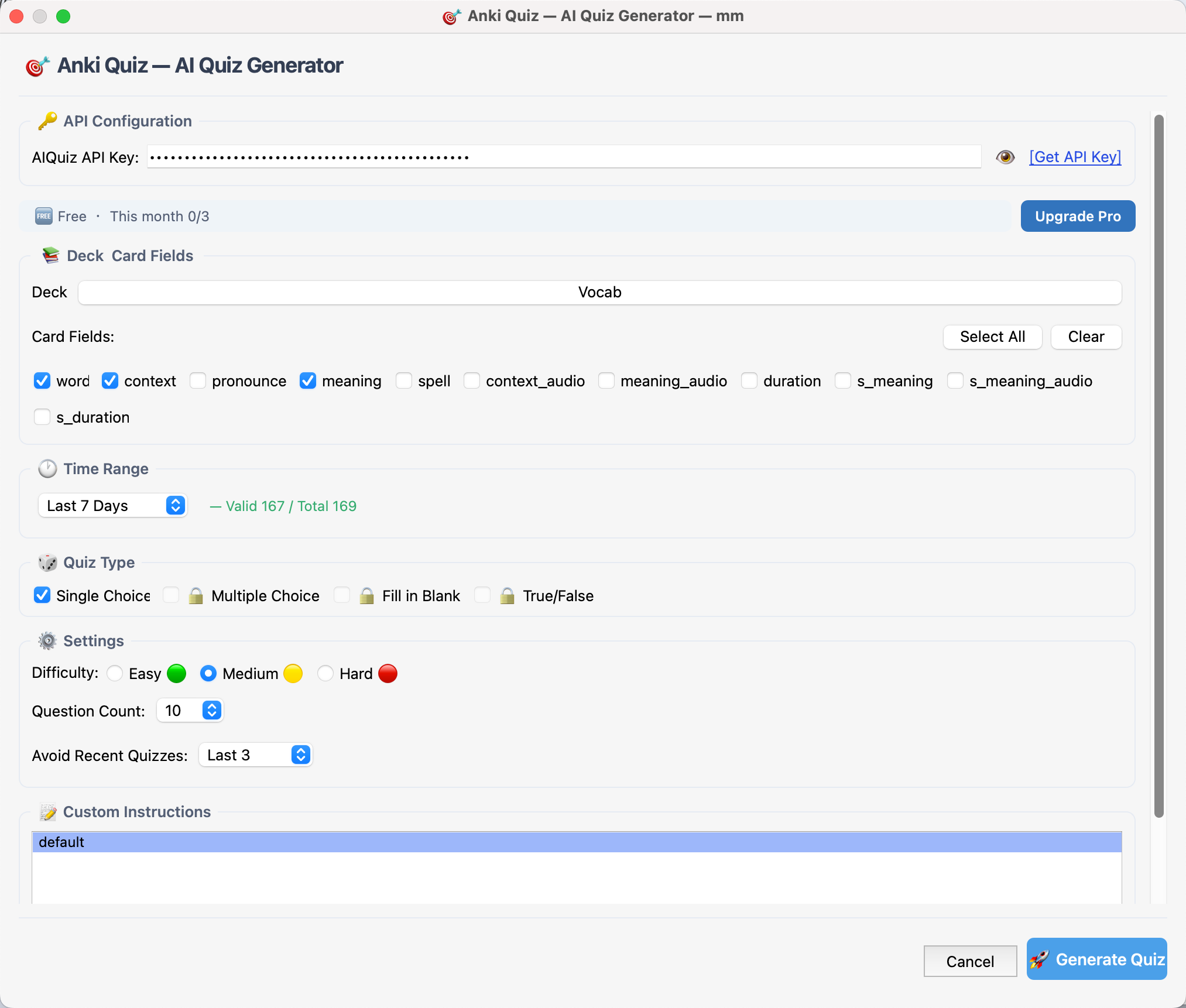Viewport: 1186px width, 1008px height.
Task: Open the Avoid Recent Quizzes Last 3 dropdown
Action: click(256, 755)
